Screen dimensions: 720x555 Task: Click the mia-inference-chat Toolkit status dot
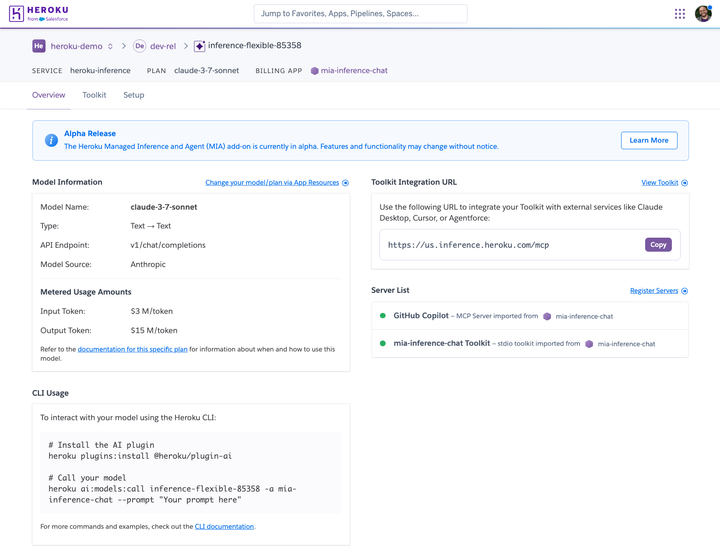(x=382, y=343)
